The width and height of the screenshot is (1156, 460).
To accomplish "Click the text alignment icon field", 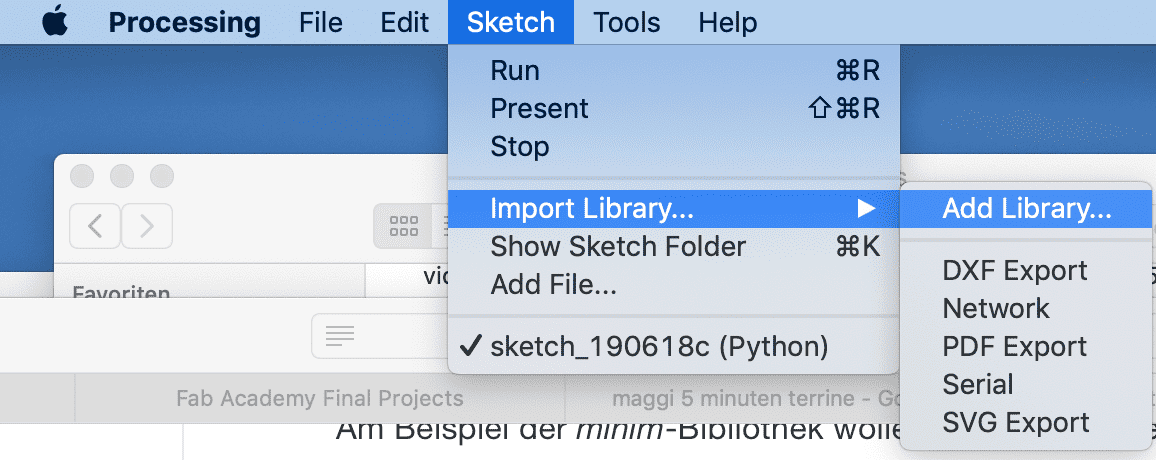I will 340,336.
